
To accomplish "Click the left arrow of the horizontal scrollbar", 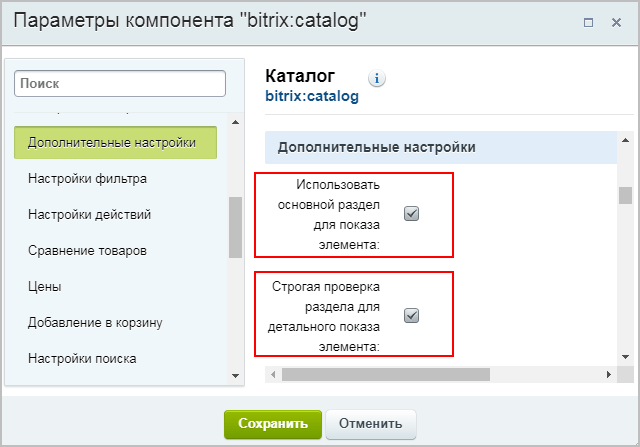I will pyautogui.click(x=273, y=374).
